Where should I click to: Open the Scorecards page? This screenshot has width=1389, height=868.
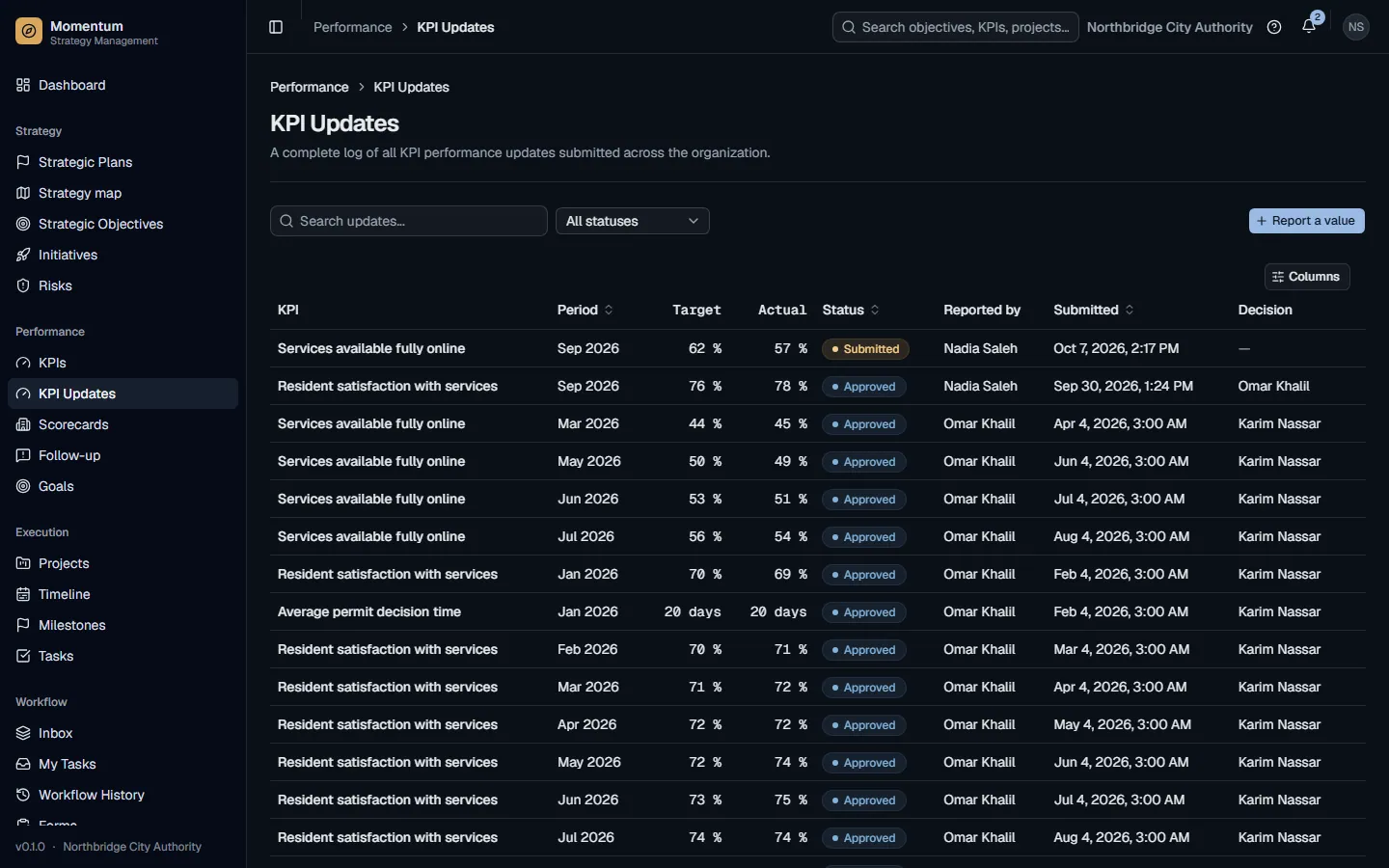[123, 424]
